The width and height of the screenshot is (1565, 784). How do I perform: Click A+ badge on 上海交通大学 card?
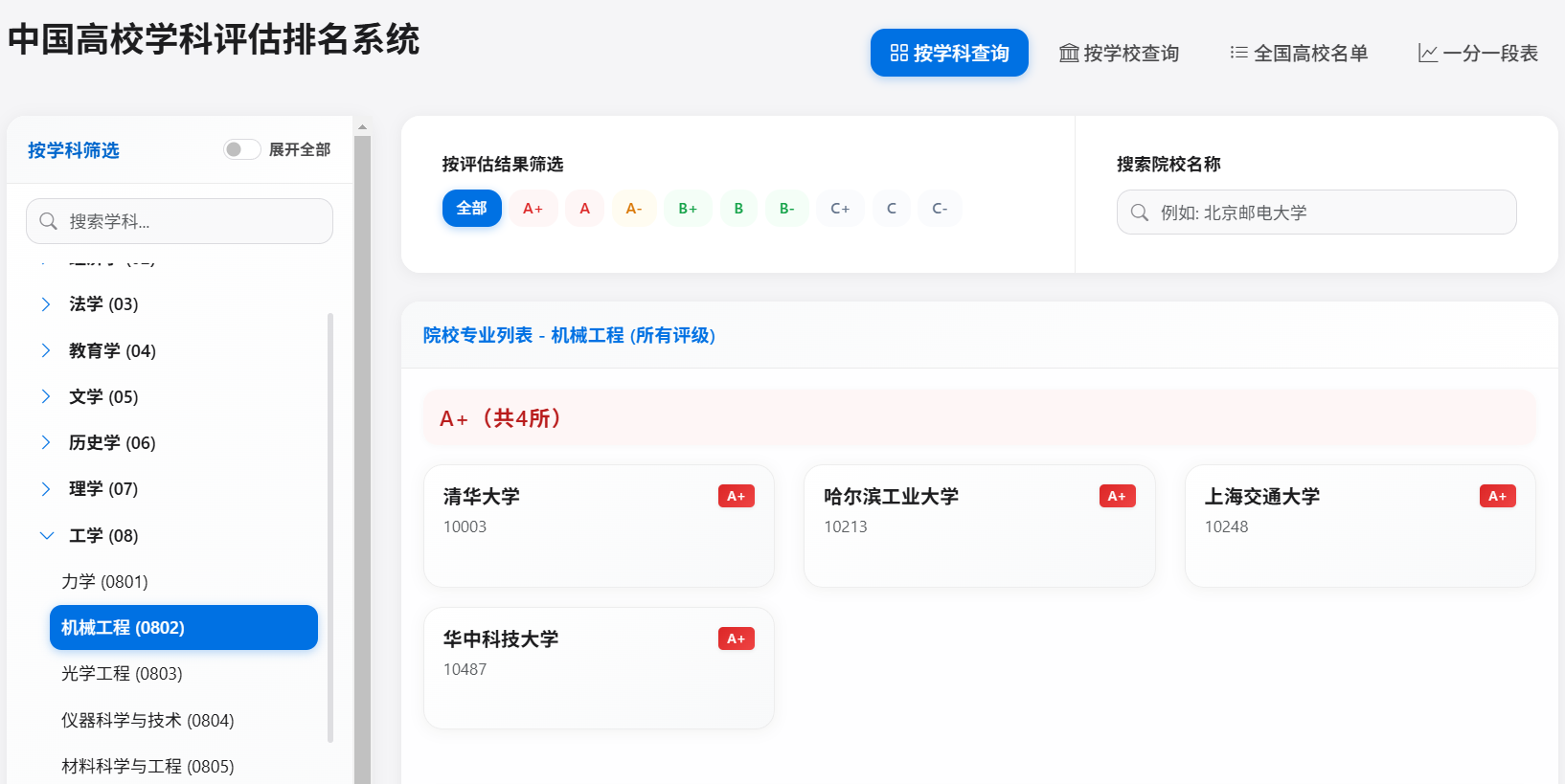click(x=1497, y=496)
